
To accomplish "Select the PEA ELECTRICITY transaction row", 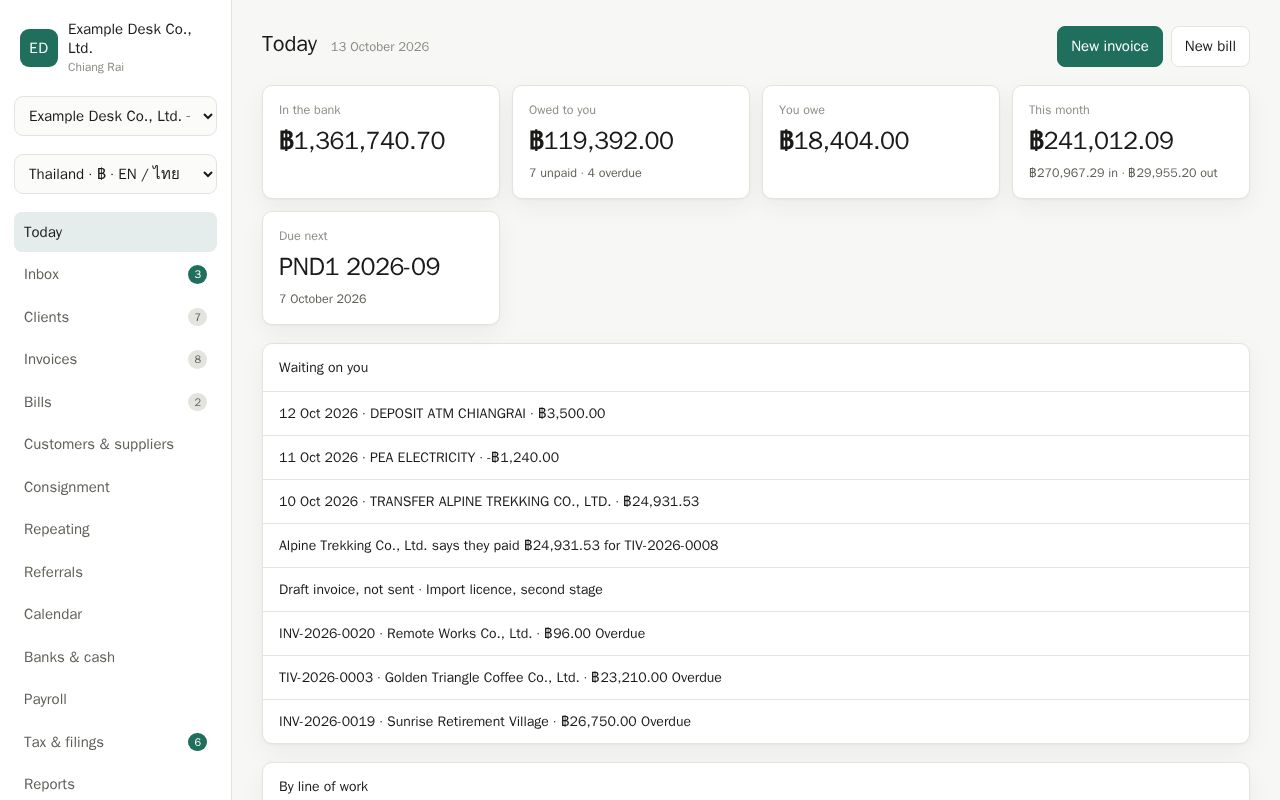I will (x=756, y=457).
